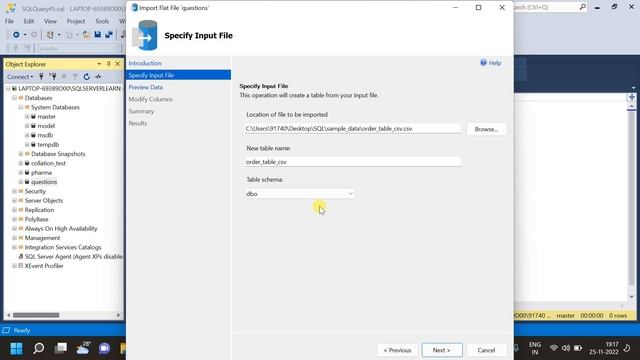Select the msdb database
640x360 pixels.
tap(45, 135)
